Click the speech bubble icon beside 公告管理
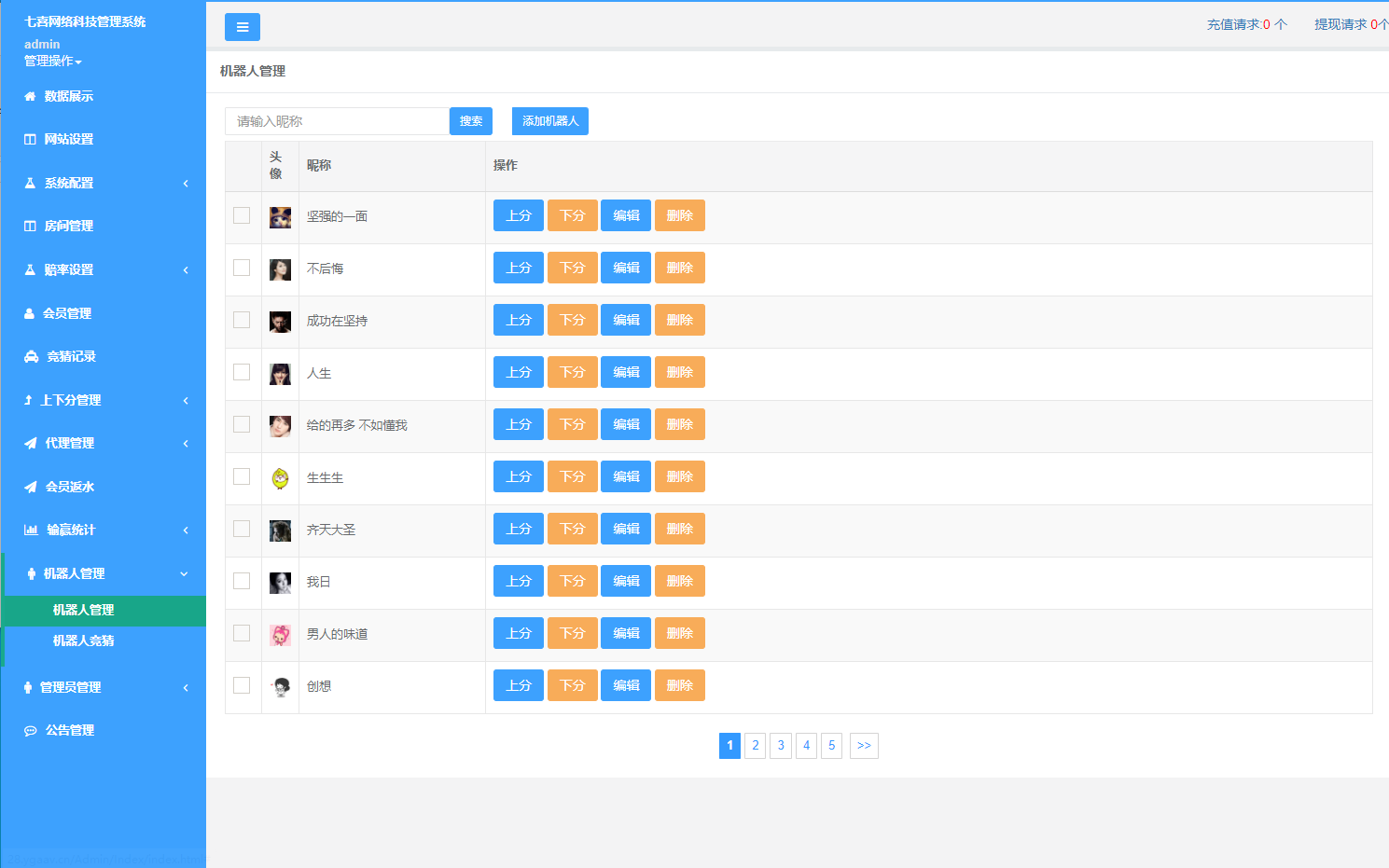 point(31,730)
